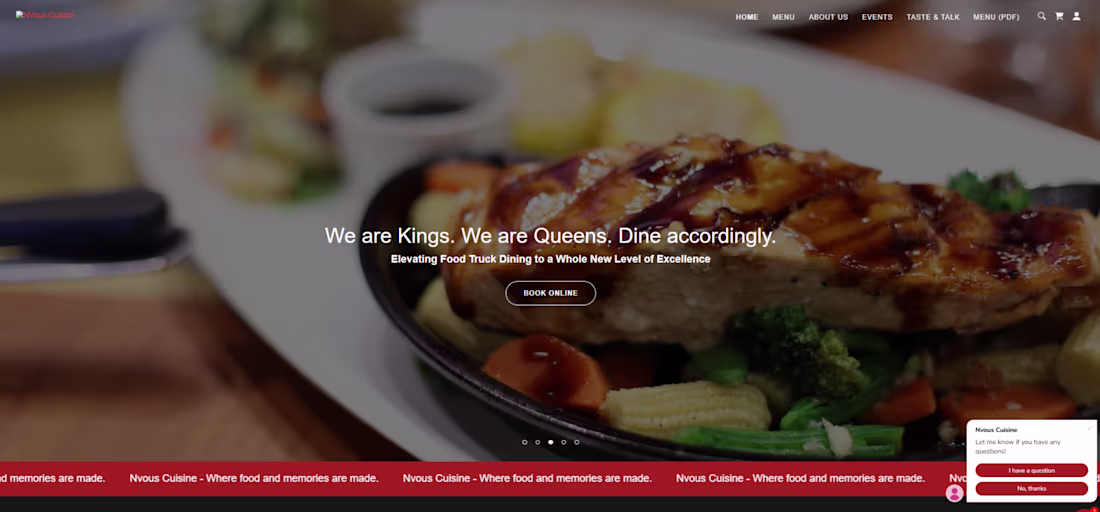The image size is (1100, 512).
Task: Open the MENU navigation link
Action: (x=784, y=17)
